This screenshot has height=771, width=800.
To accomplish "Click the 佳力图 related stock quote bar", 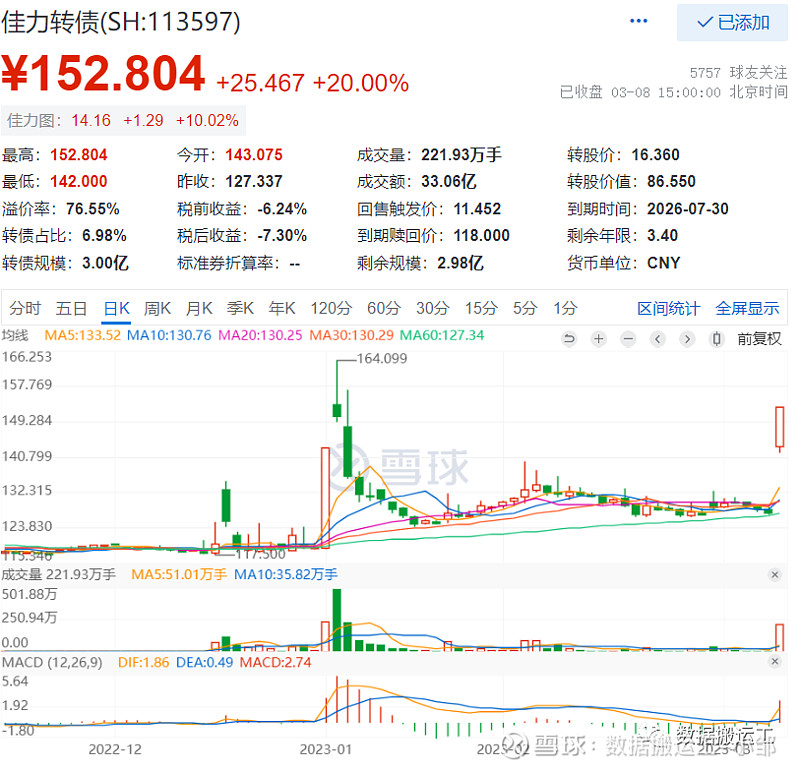I will click(123, 120).
